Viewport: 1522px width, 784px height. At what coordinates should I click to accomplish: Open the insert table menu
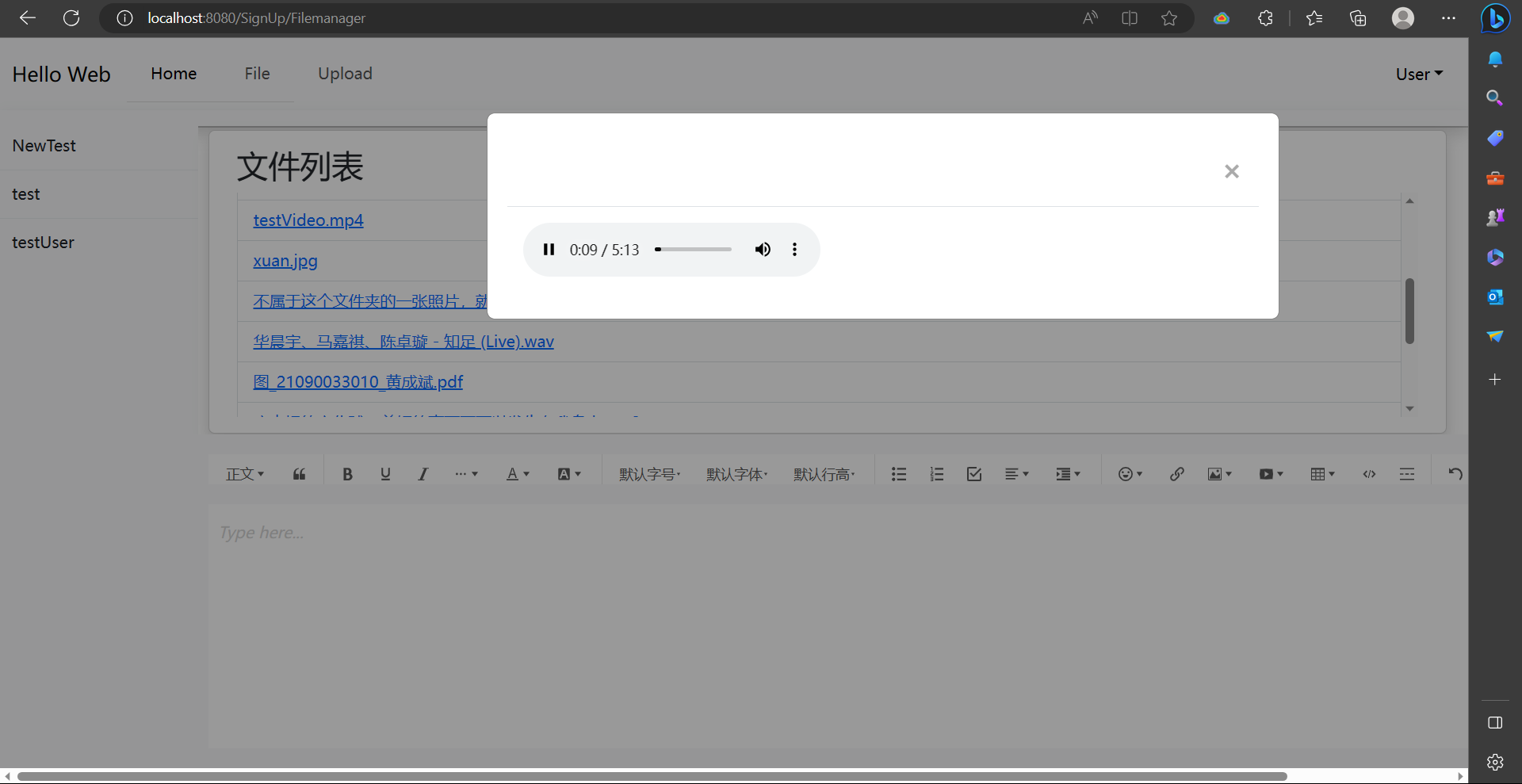point(1322,474)
